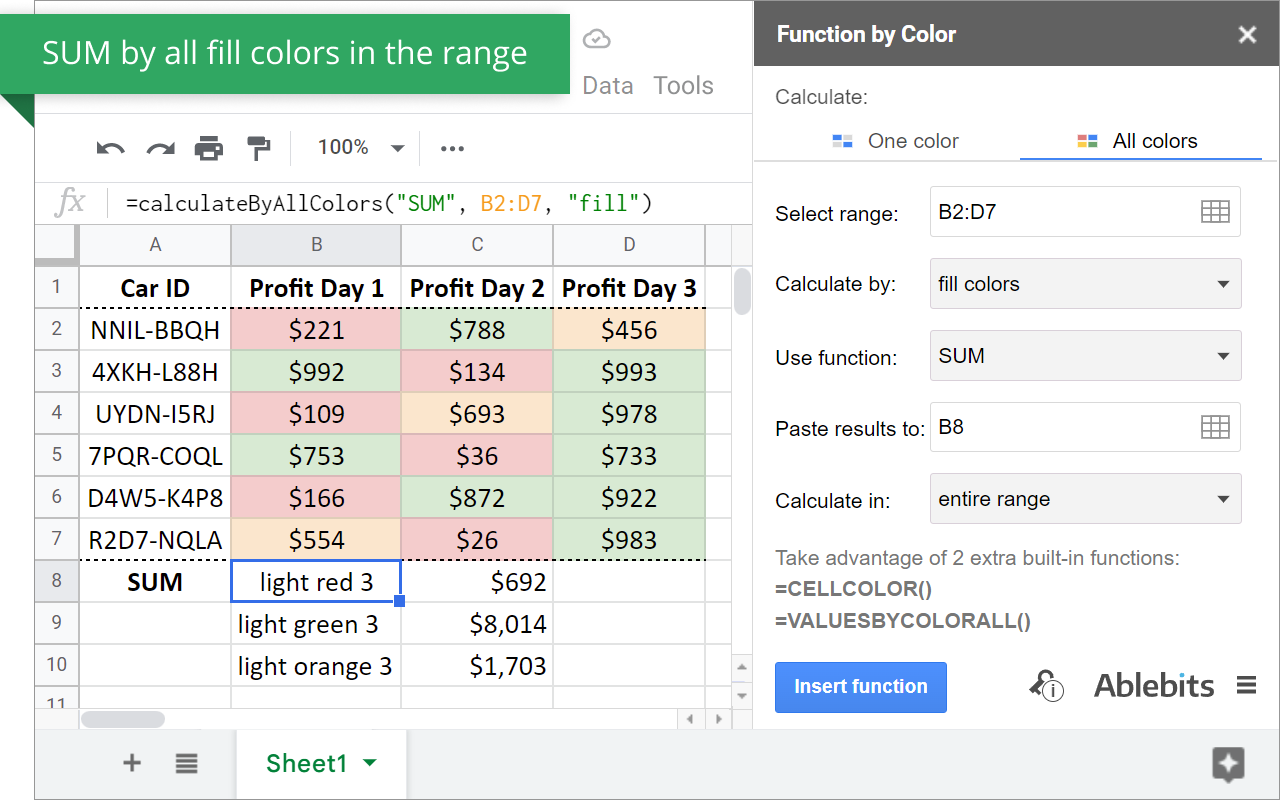Click the print icon
This screenshot has height=800, width=1280.
pyautogui.click(x=209, y=148)
